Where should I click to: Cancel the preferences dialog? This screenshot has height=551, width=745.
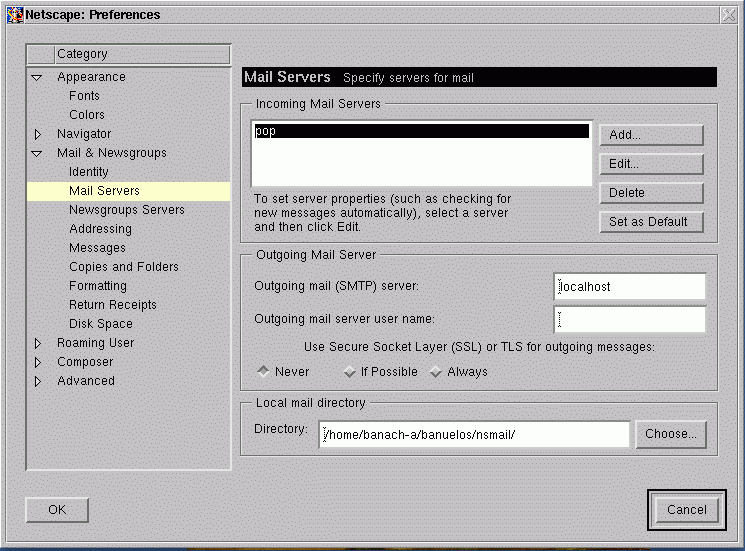687,510
